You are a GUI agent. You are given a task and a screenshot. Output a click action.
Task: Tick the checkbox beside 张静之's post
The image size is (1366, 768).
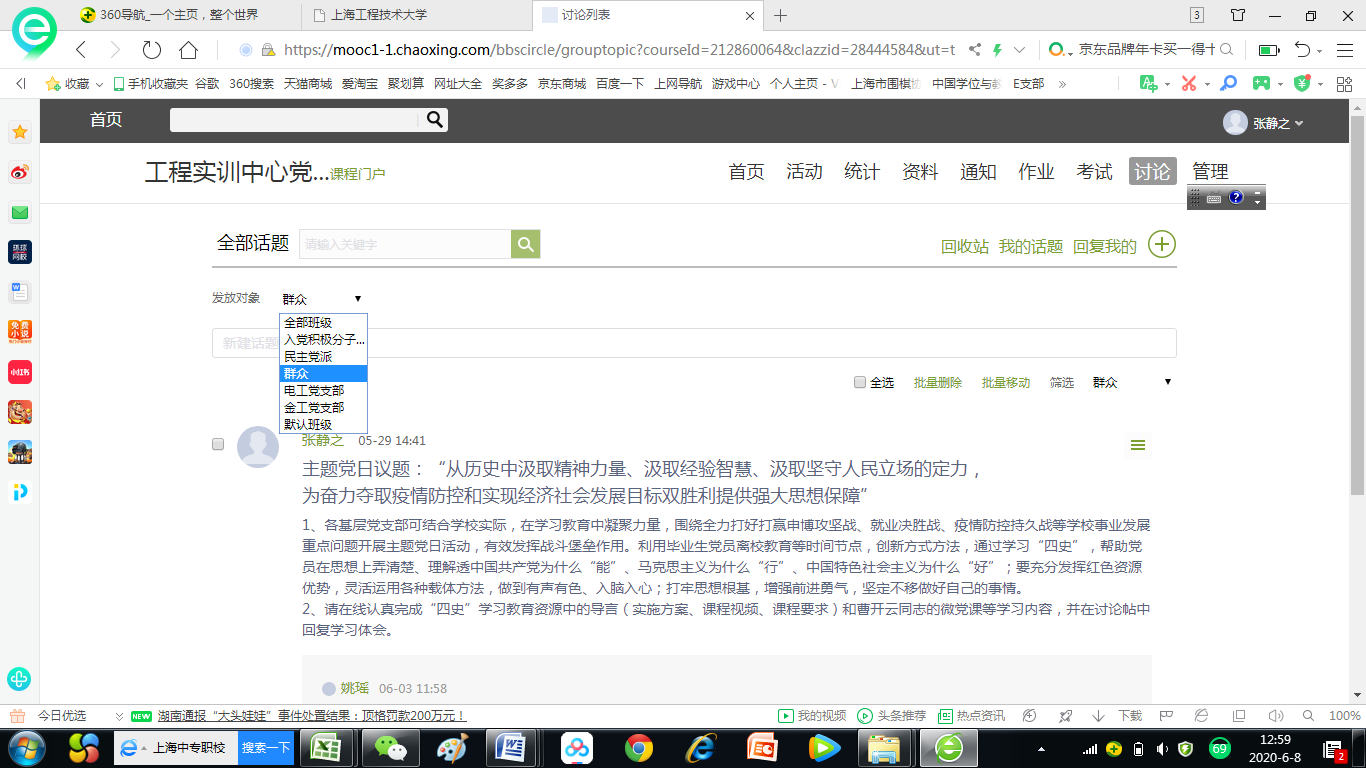(x=218, y=444)
